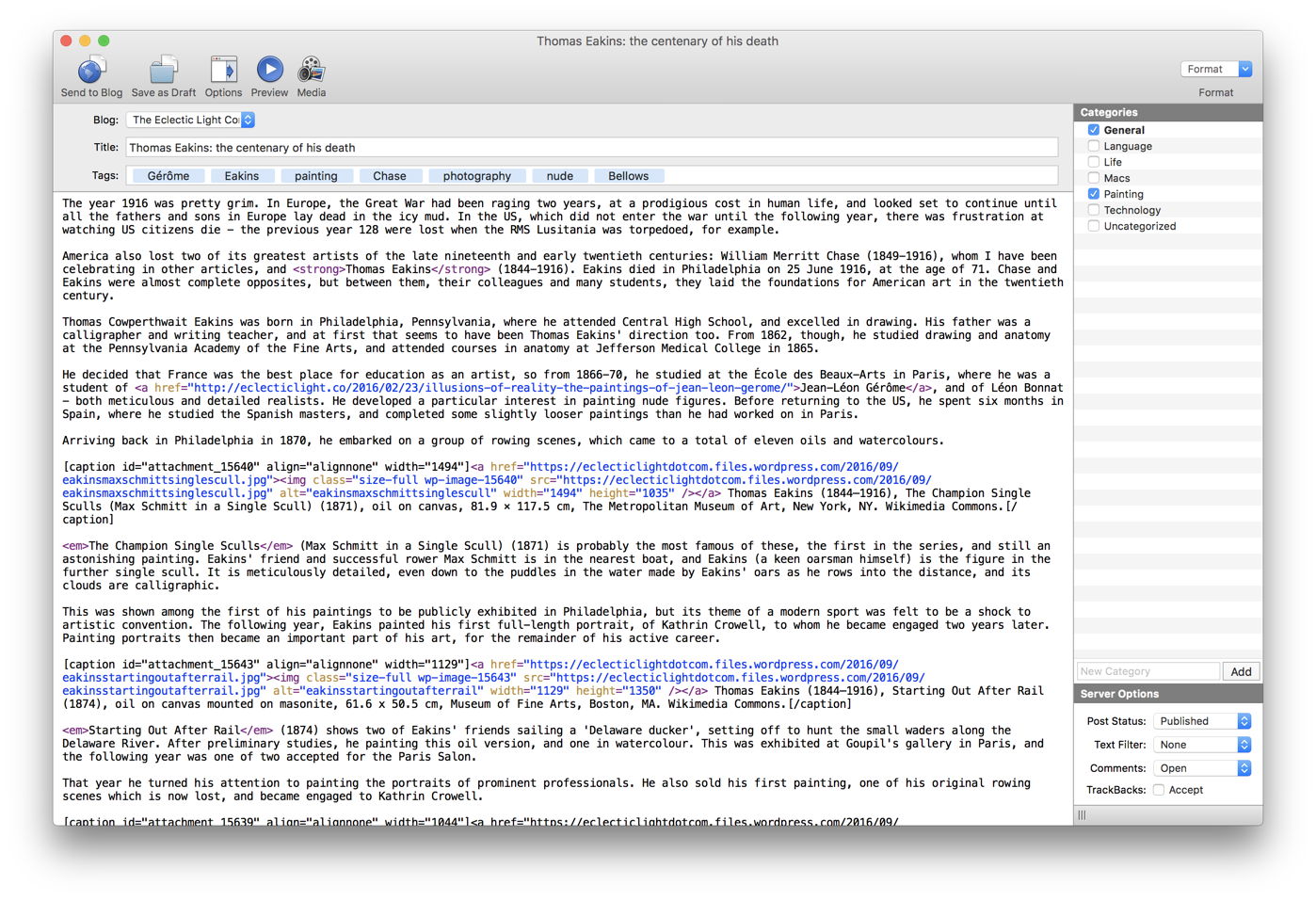Select the Gérôme tag token
1316x901 pixels.
(x=169, y=176)
